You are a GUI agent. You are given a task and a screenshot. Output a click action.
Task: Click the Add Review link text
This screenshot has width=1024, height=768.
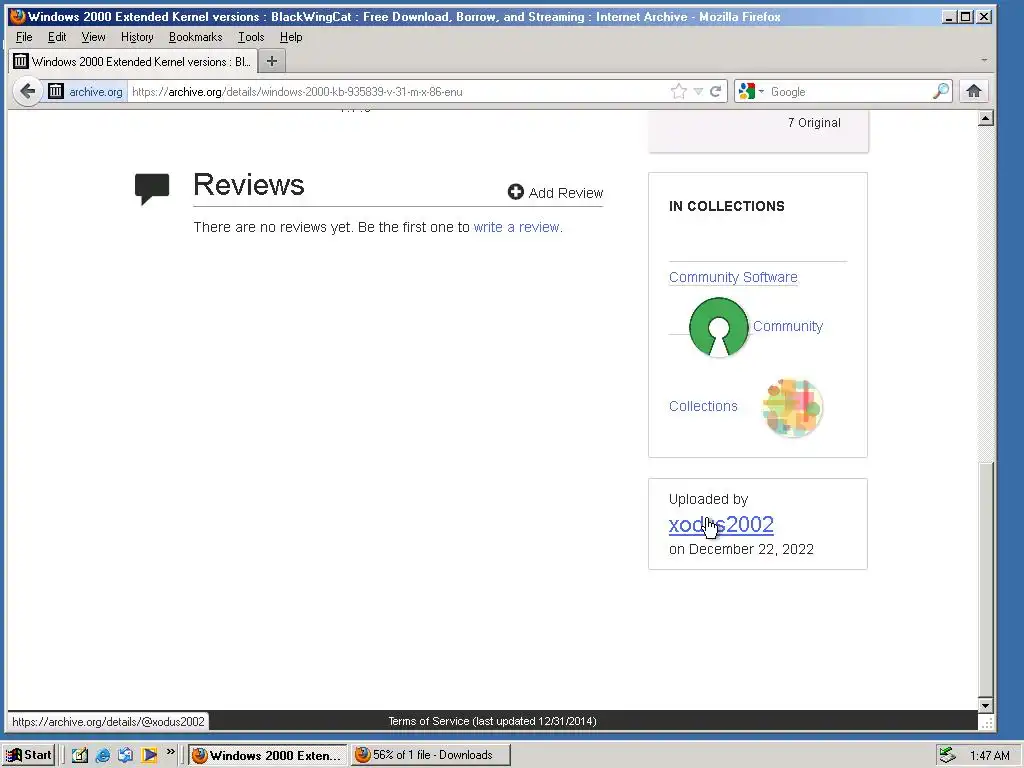pos(566,193)
